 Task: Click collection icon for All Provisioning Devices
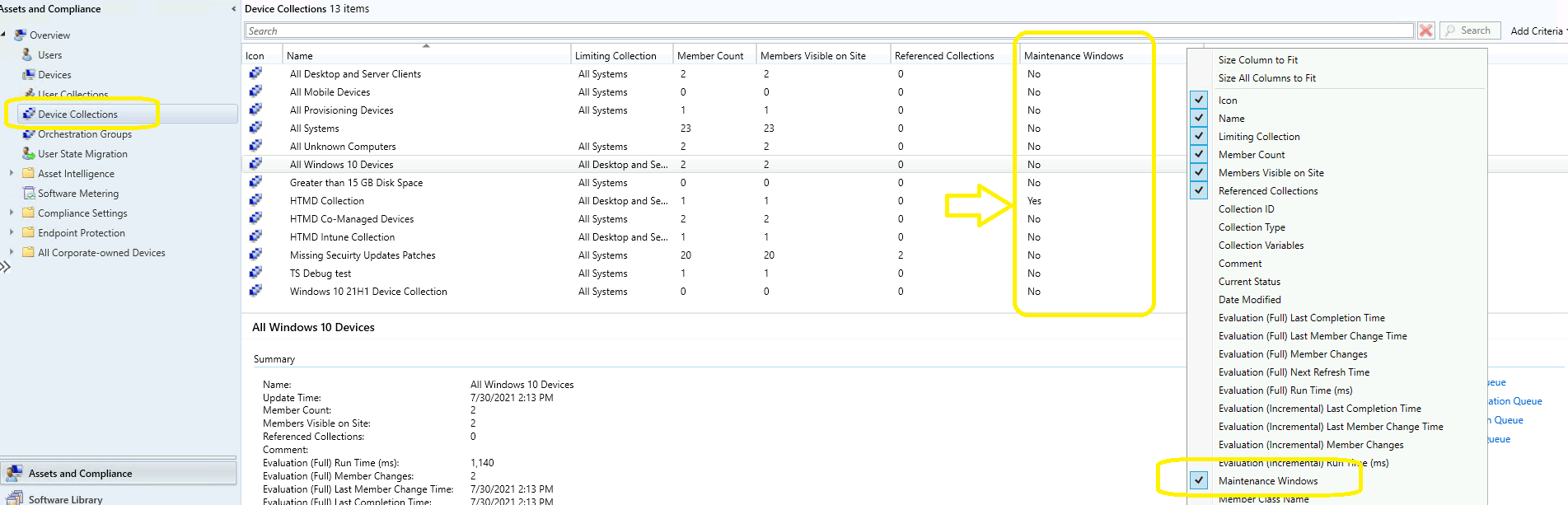pos(255,110)
